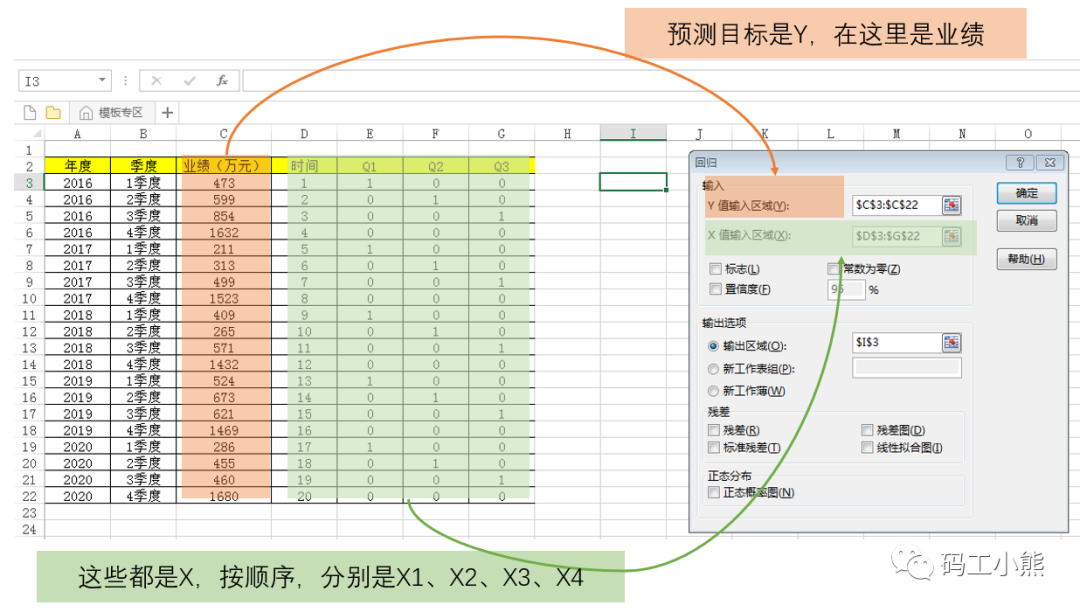The height and width of the screenshot is (612, 1080).
Task: Enable the 常数为零 checkbox
Action: coord(835,268)
